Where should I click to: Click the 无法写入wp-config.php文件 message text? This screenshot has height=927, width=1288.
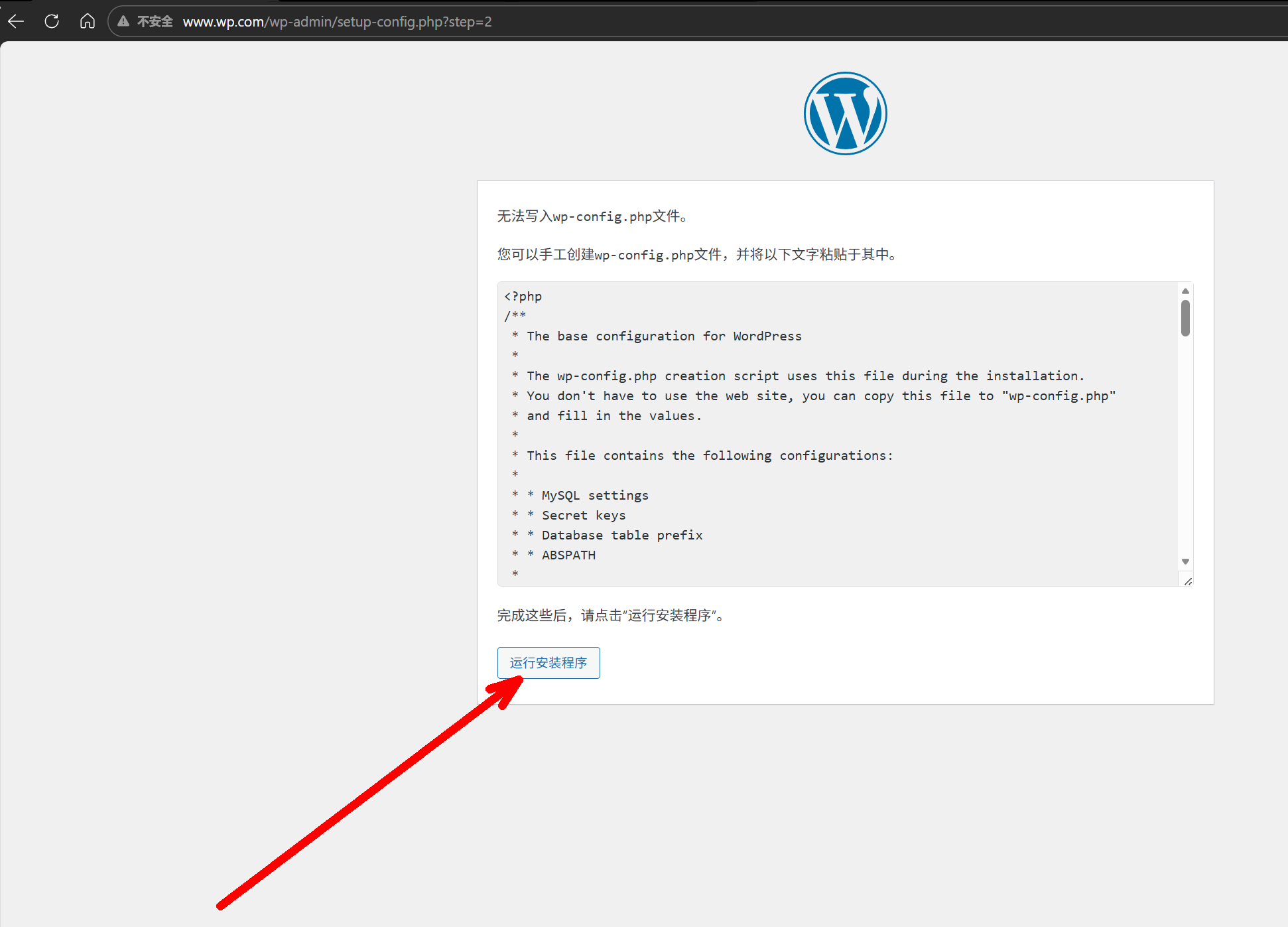[x=592, y=216]
